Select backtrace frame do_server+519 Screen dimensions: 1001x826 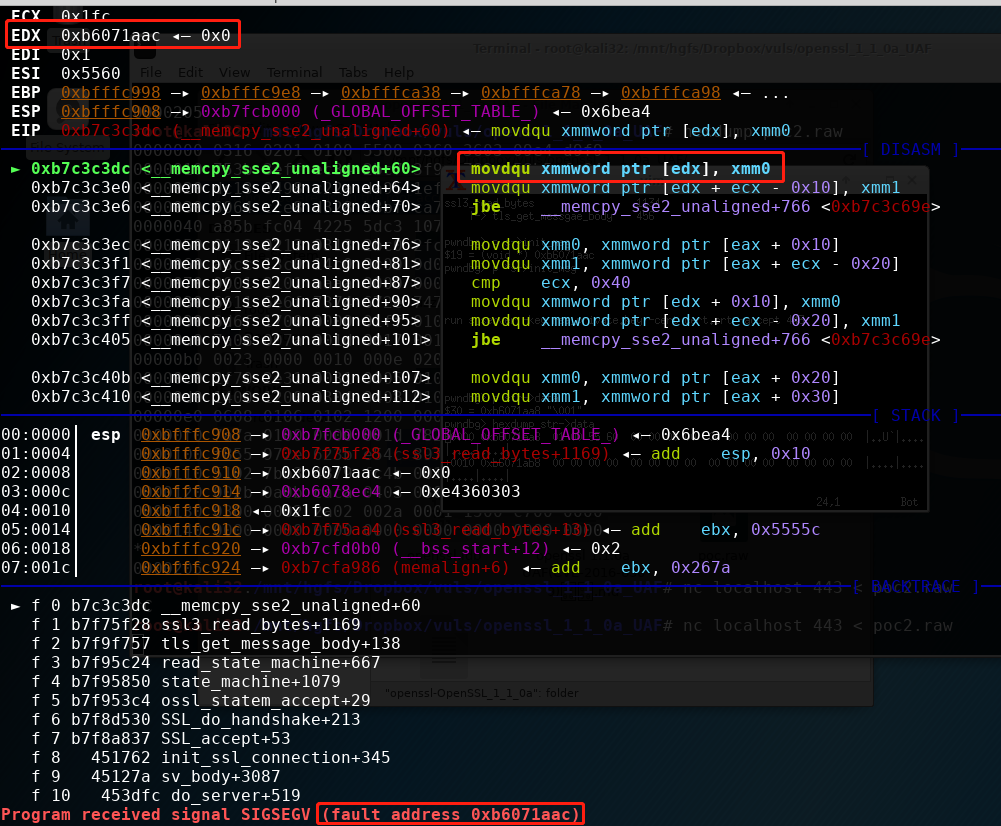pyautogui.click(x=166, y=795)
